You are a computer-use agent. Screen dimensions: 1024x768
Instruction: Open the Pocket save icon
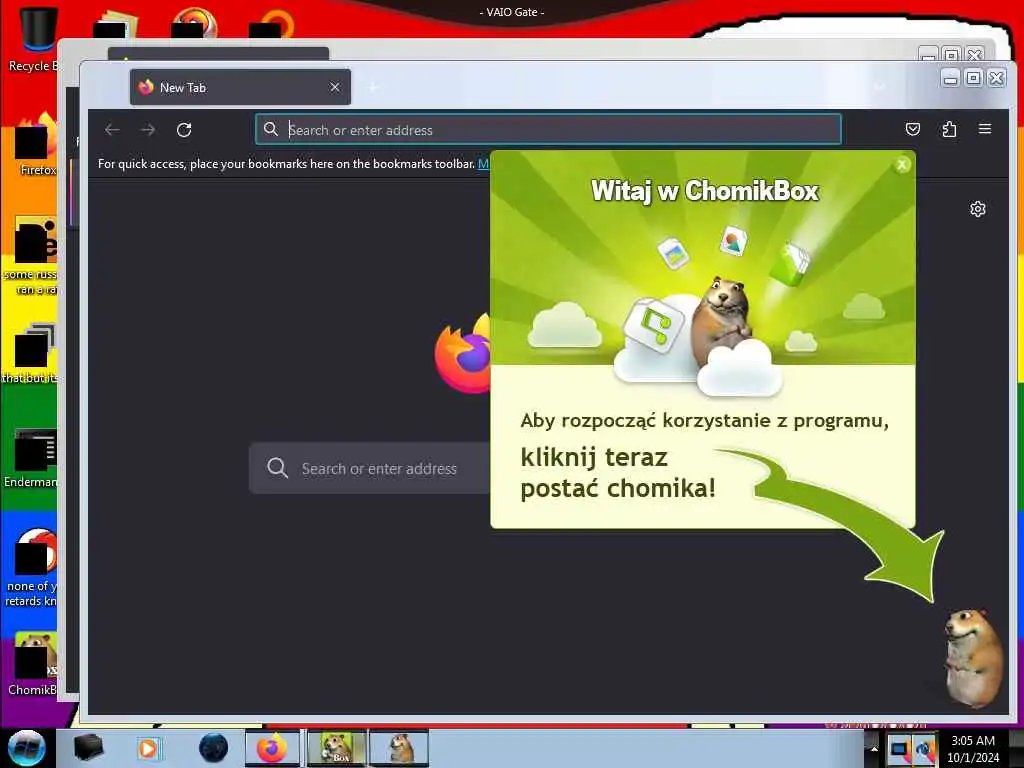click(912, 129)
